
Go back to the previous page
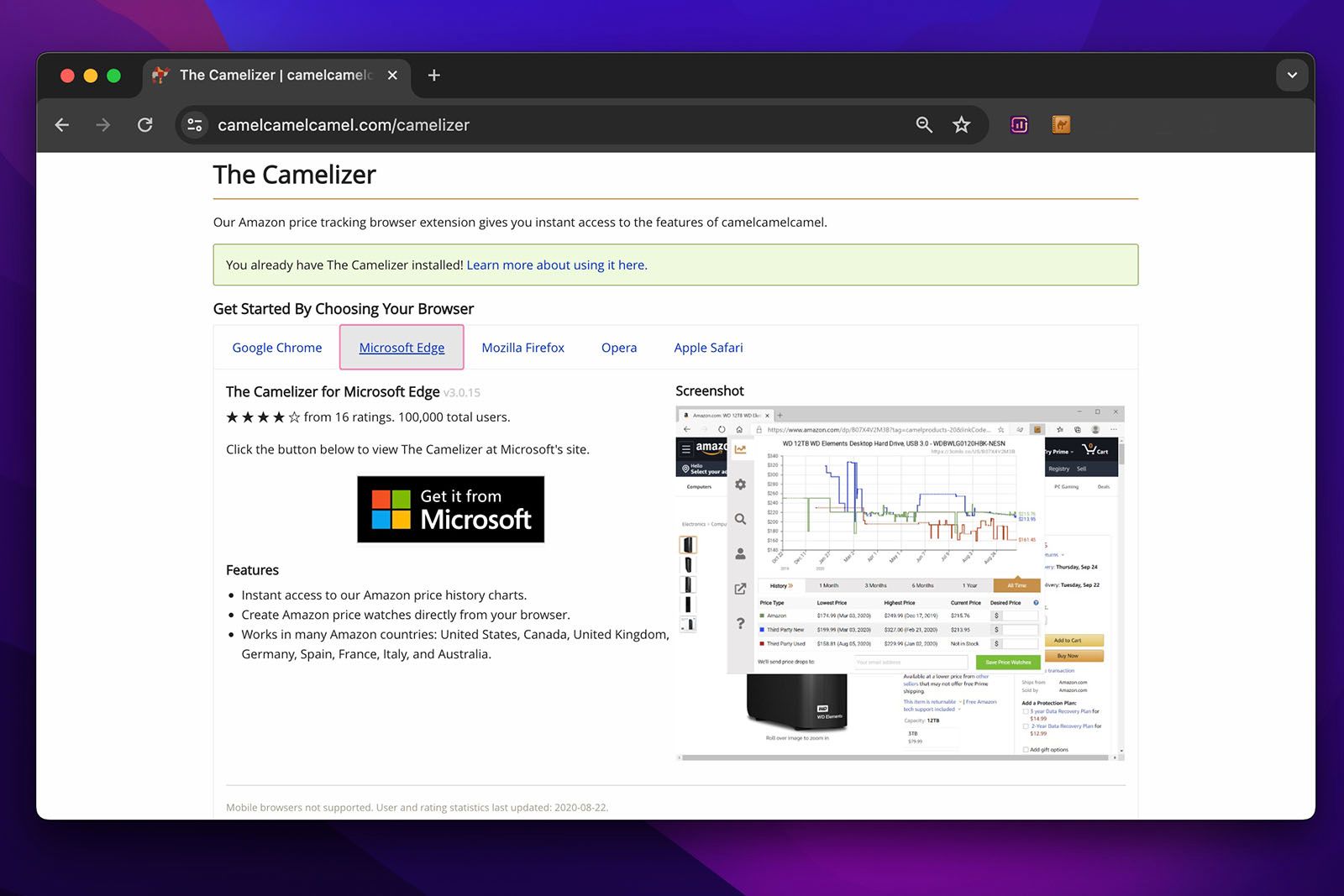pyautogui.click(x=62, y=125)
